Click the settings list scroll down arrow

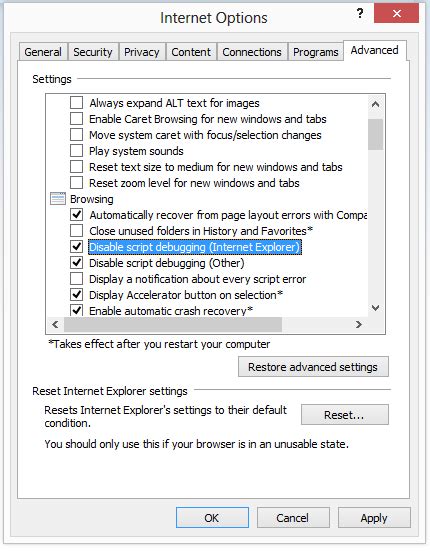pyautogui.click(x=375, y=308)
